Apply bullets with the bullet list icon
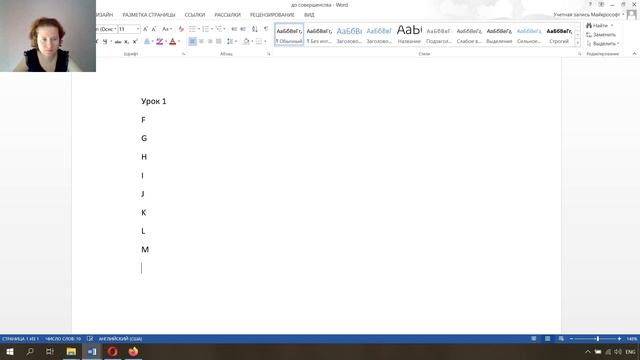The width and height of the screenshot is (640, 360). point(192,29)
